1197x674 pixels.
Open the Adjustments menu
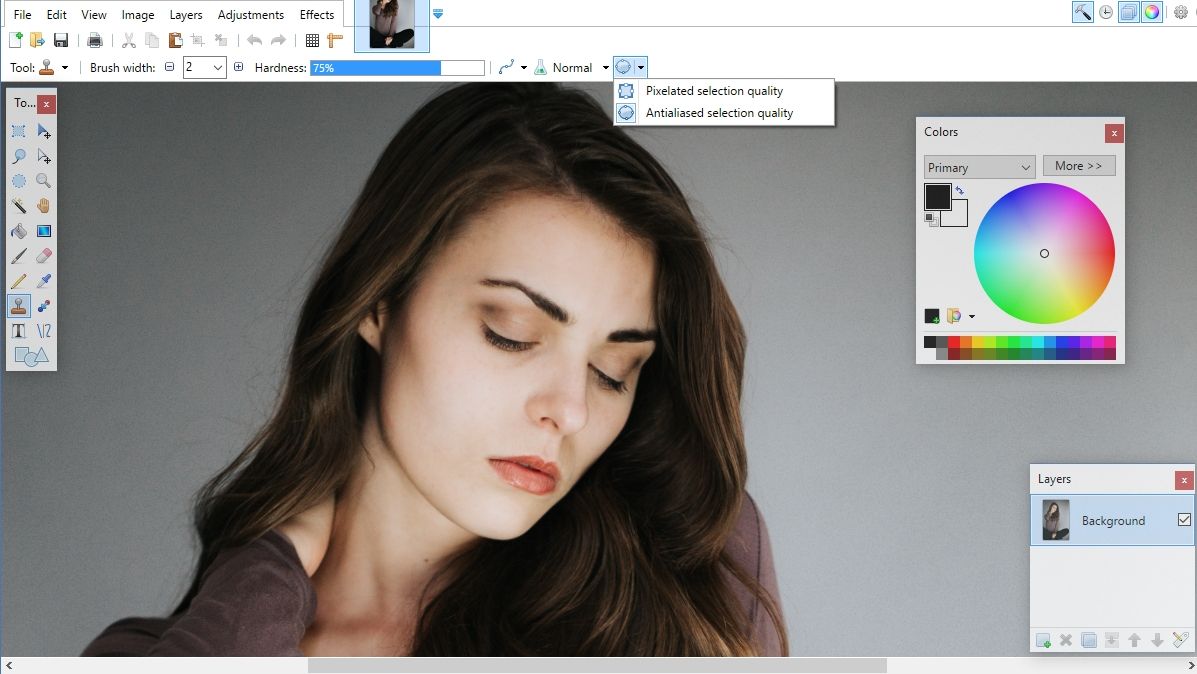coord(251,14)
